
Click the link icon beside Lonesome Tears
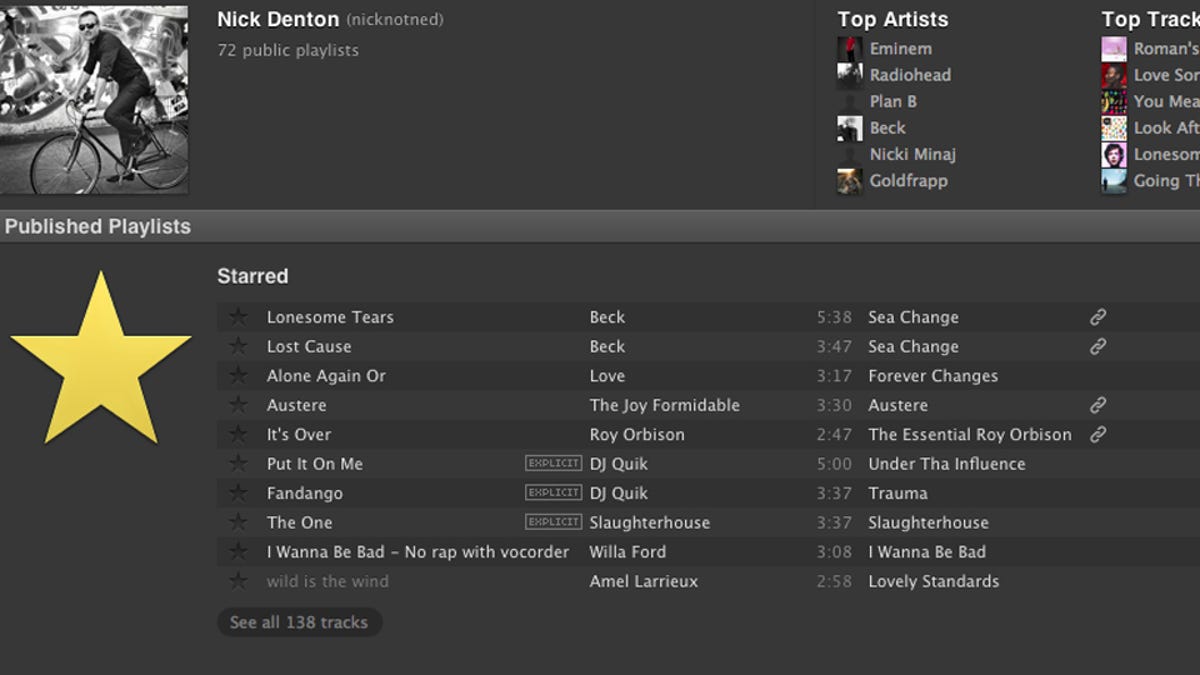click(x=1098, y=317)
